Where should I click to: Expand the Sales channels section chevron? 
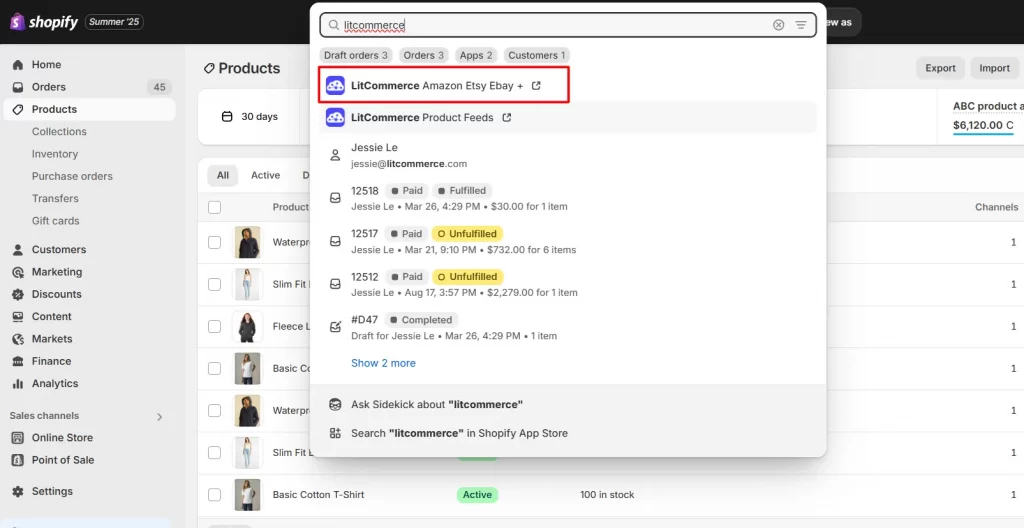[x=159, y=416]
